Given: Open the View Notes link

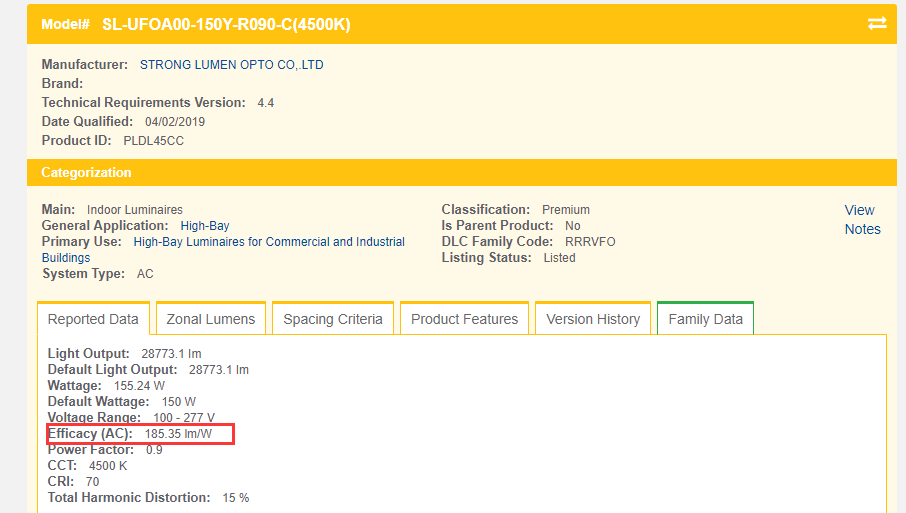Looking at the screenshot, I should click(861, 219).
